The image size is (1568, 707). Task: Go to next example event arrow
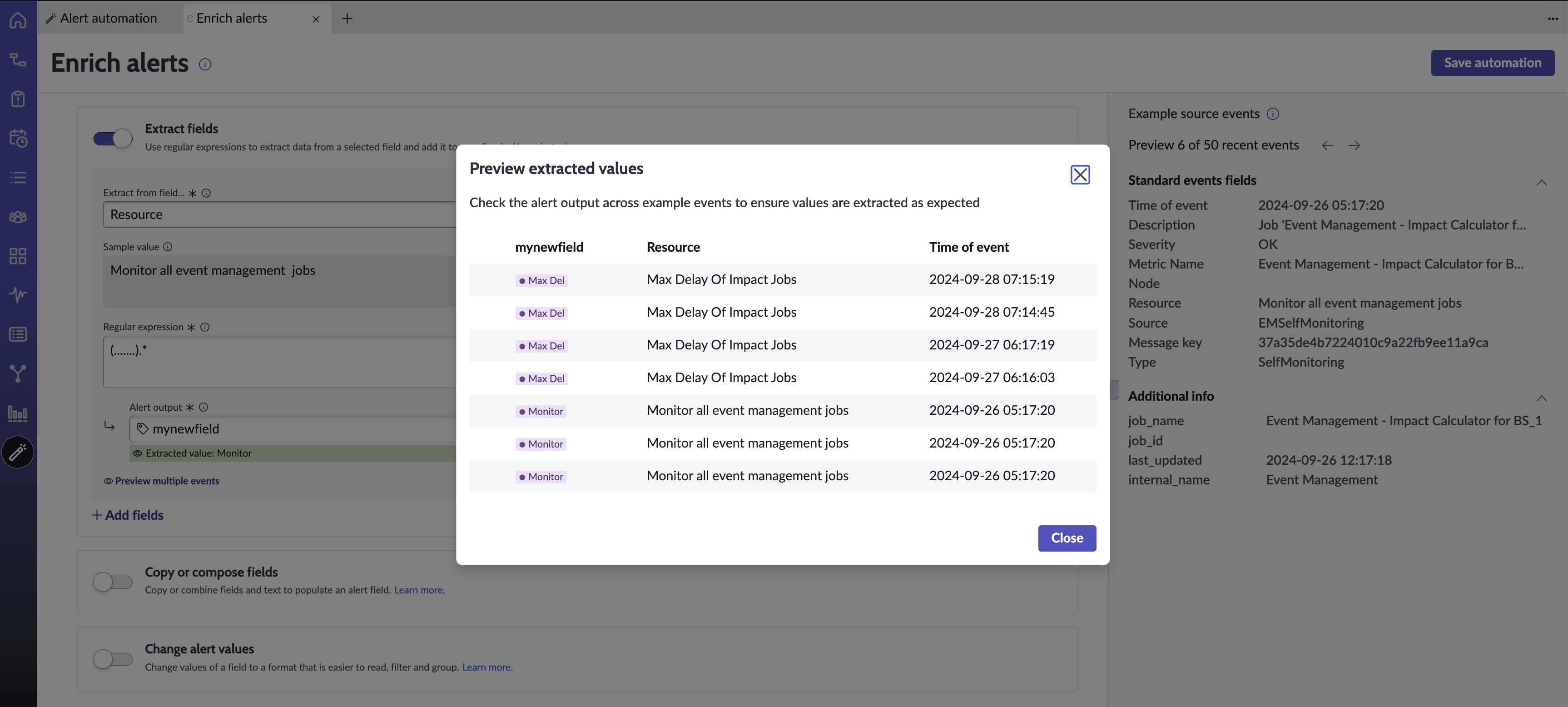pos(1354,145)
